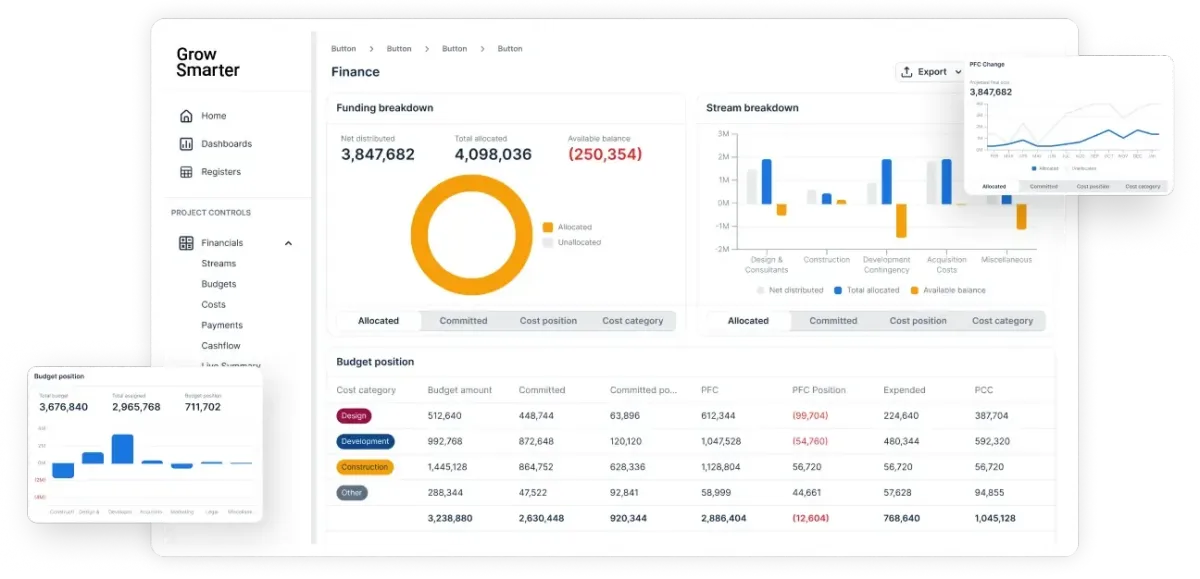Select Cost position tab in Funding breakdown

[x=548, y=321]
